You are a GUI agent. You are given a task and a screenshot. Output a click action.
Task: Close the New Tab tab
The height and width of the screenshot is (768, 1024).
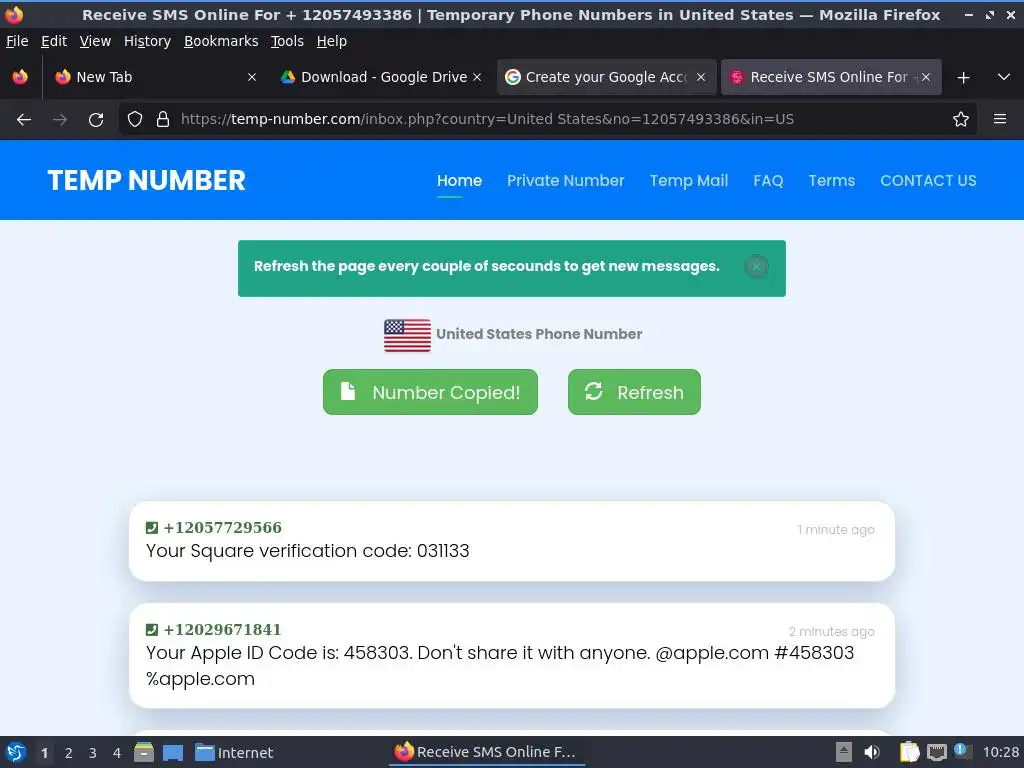click(x=252, y=77)
